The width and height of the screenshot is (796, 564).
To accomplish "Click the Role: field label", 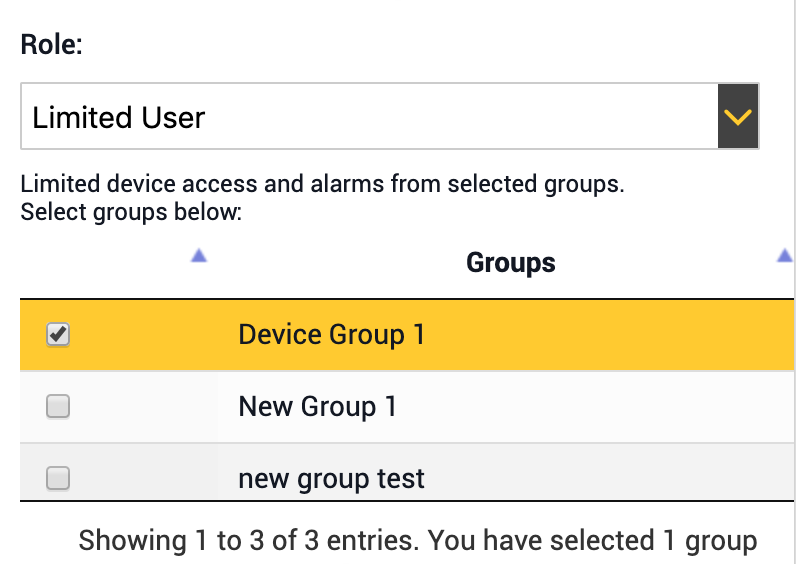I will [x=51, y=45].
